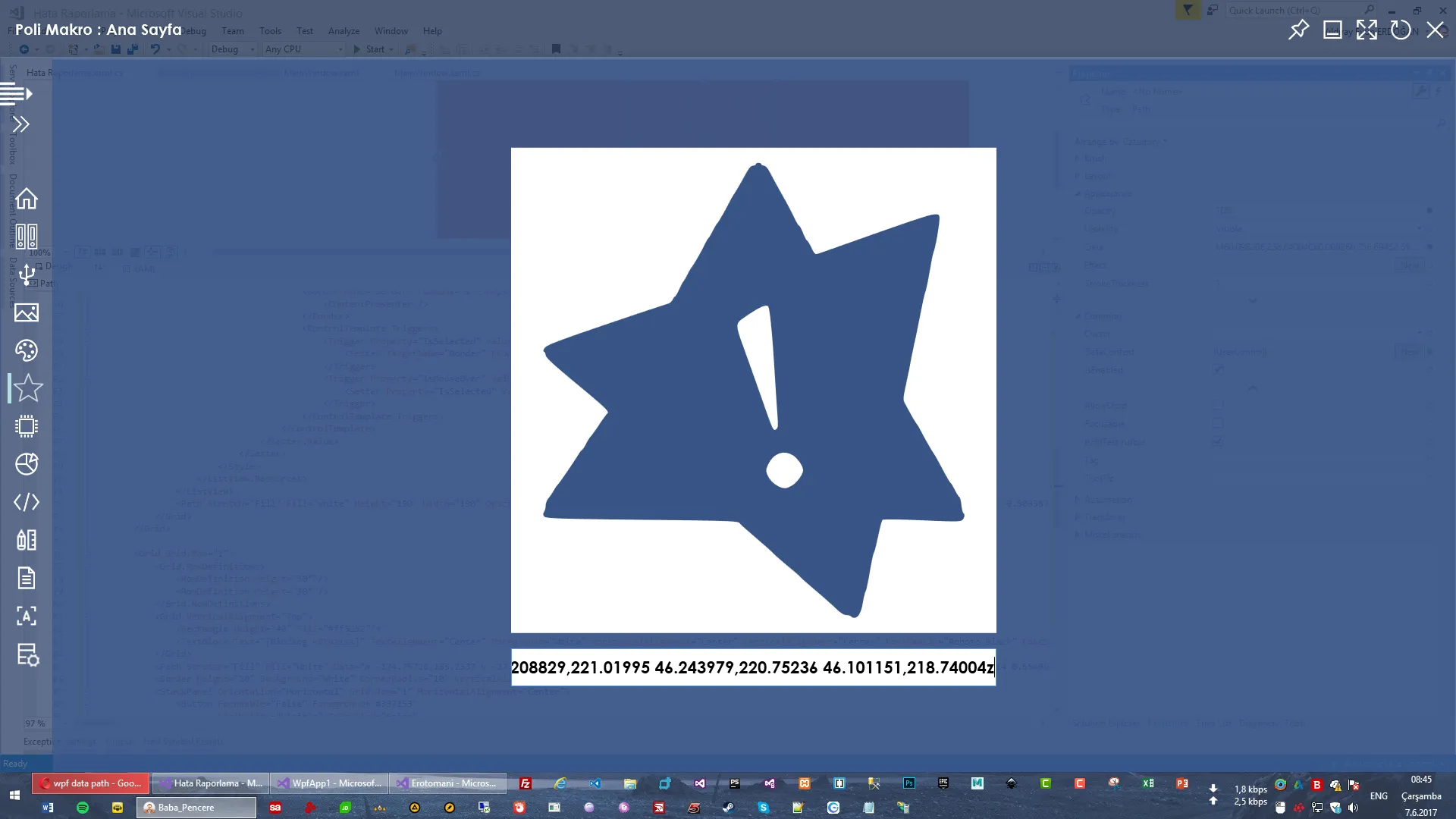
Task: Click the path data text field
Action: click(753, 667)
